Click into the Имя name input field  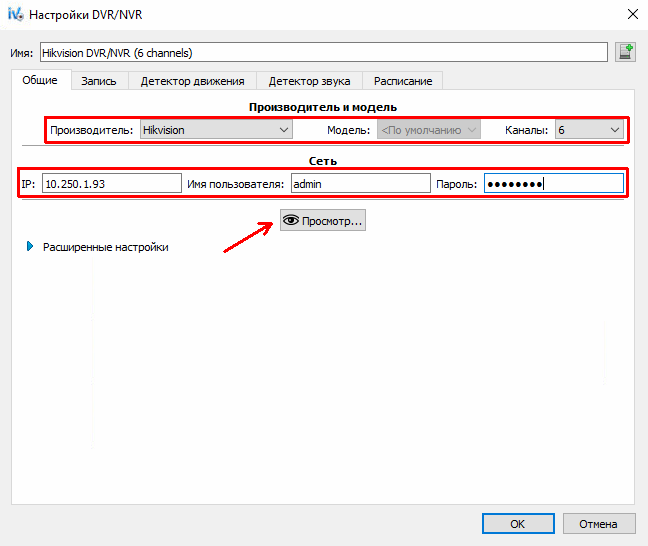click(324, 52)
